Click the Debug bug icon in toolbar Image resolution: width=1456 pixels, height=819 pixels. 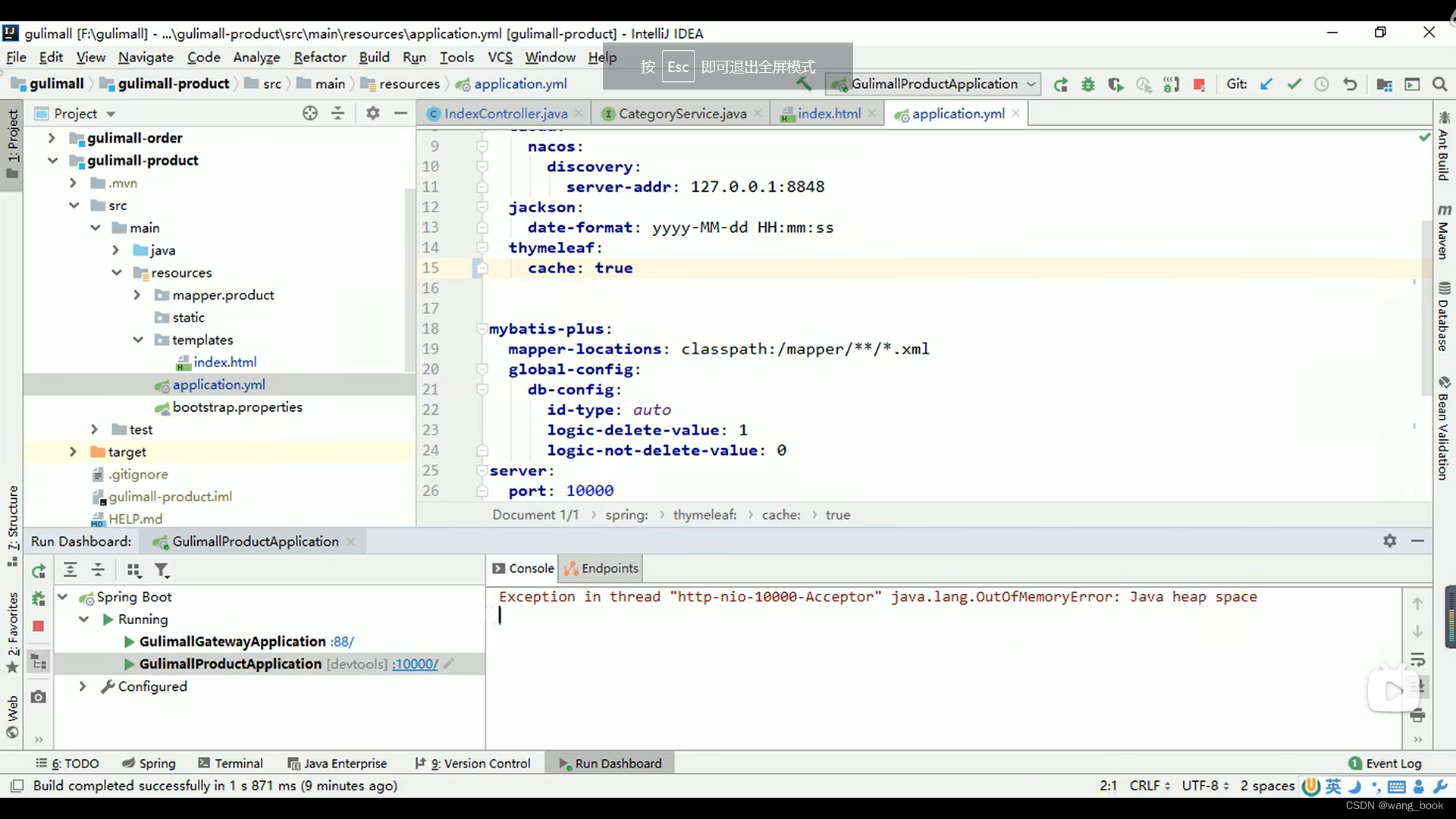point(1088,84)
